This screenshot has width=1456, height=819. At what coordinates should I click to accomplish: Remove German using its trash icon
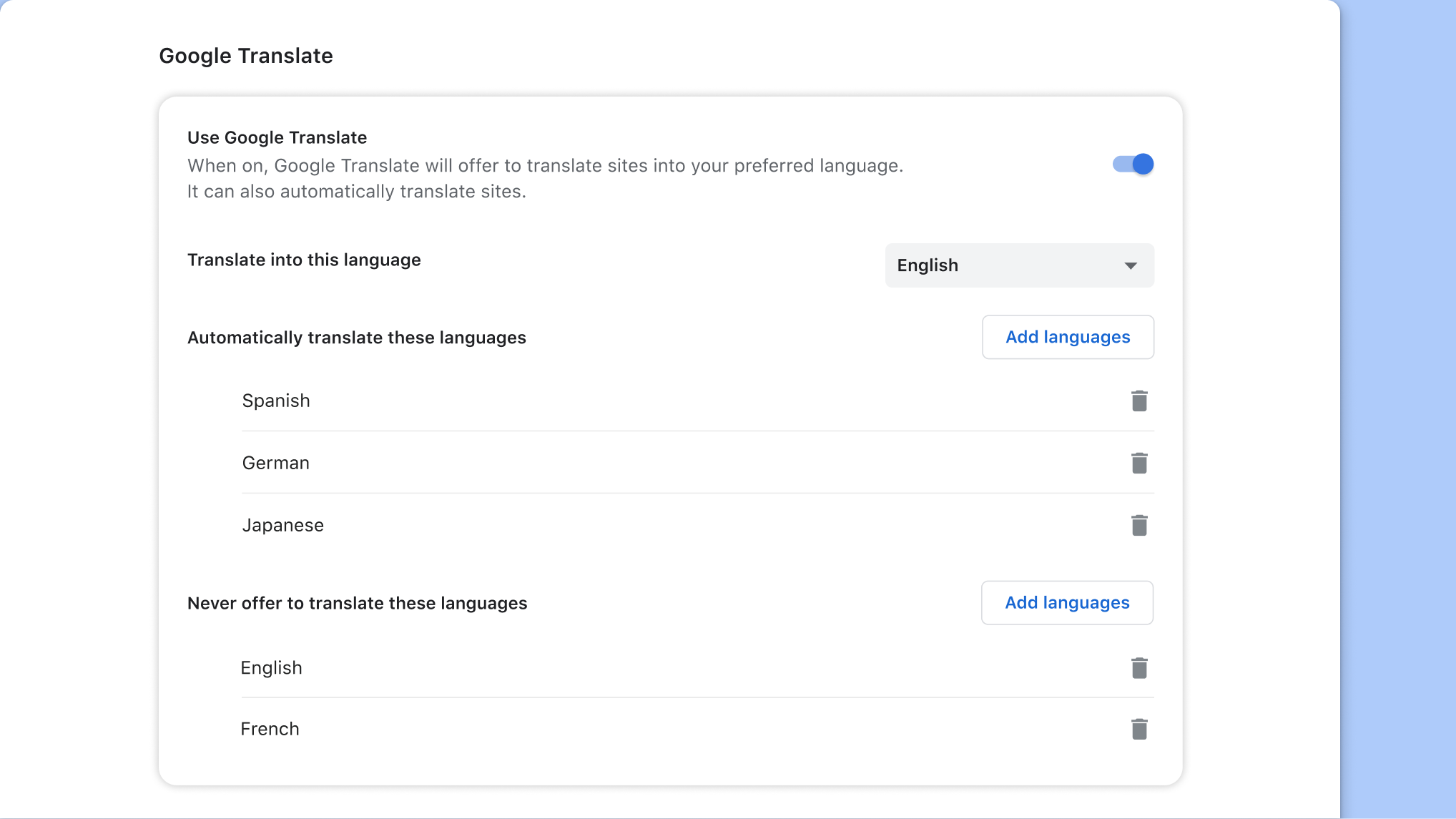[1138, 463]
